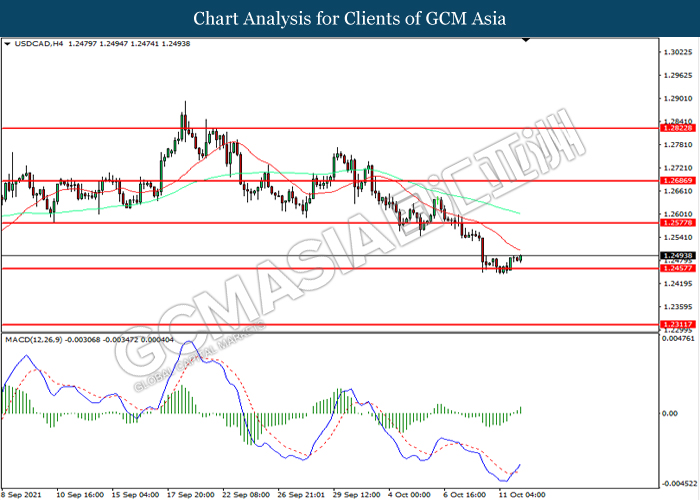Screen dimensions: 700x500
Task: Click the Chart Analysis for Clients header title
Action: coord(350,19)
